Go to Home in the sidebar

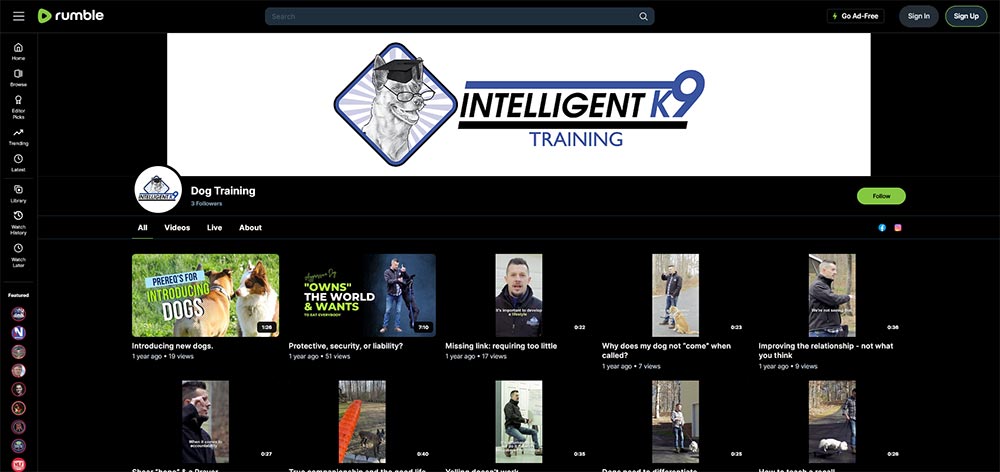tap(18, 51)
